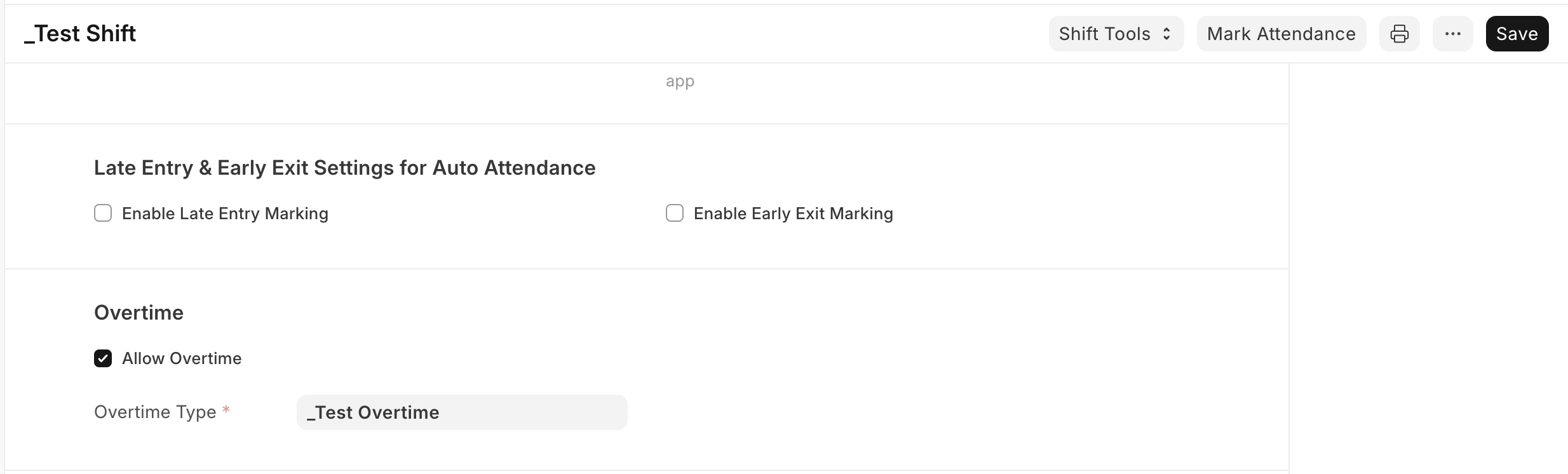
Task: Enable Late Entry Marking checkbox
Action: [103, 213]
